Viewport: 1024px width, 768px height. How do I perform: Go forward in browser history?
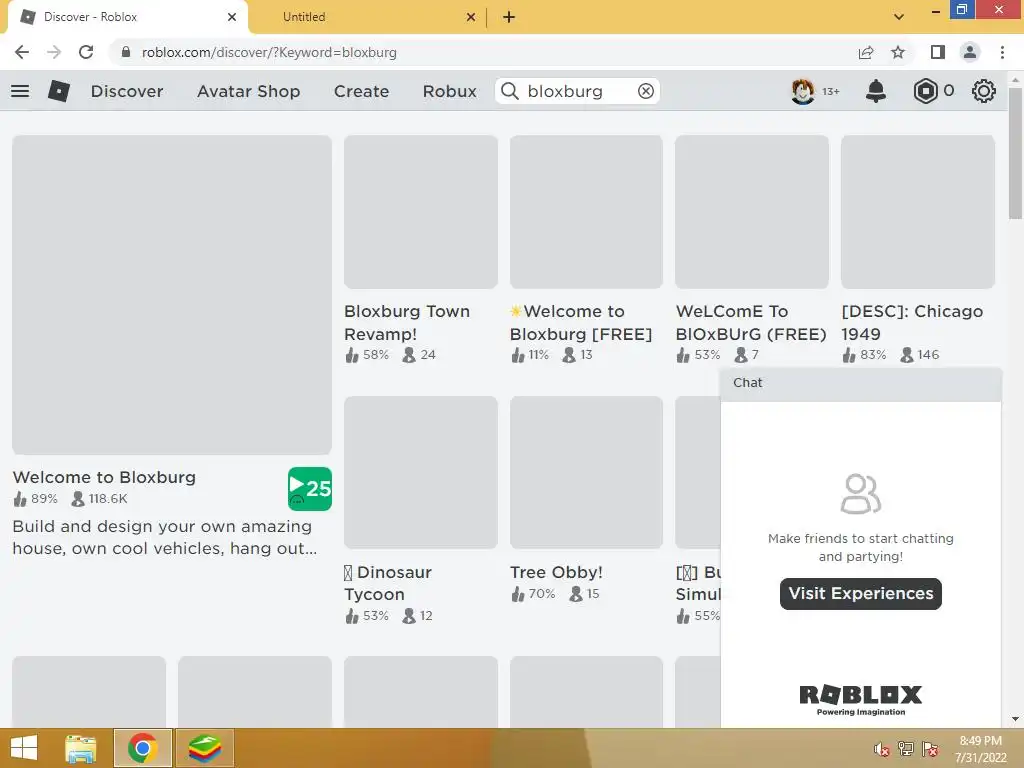pos(54,52)
